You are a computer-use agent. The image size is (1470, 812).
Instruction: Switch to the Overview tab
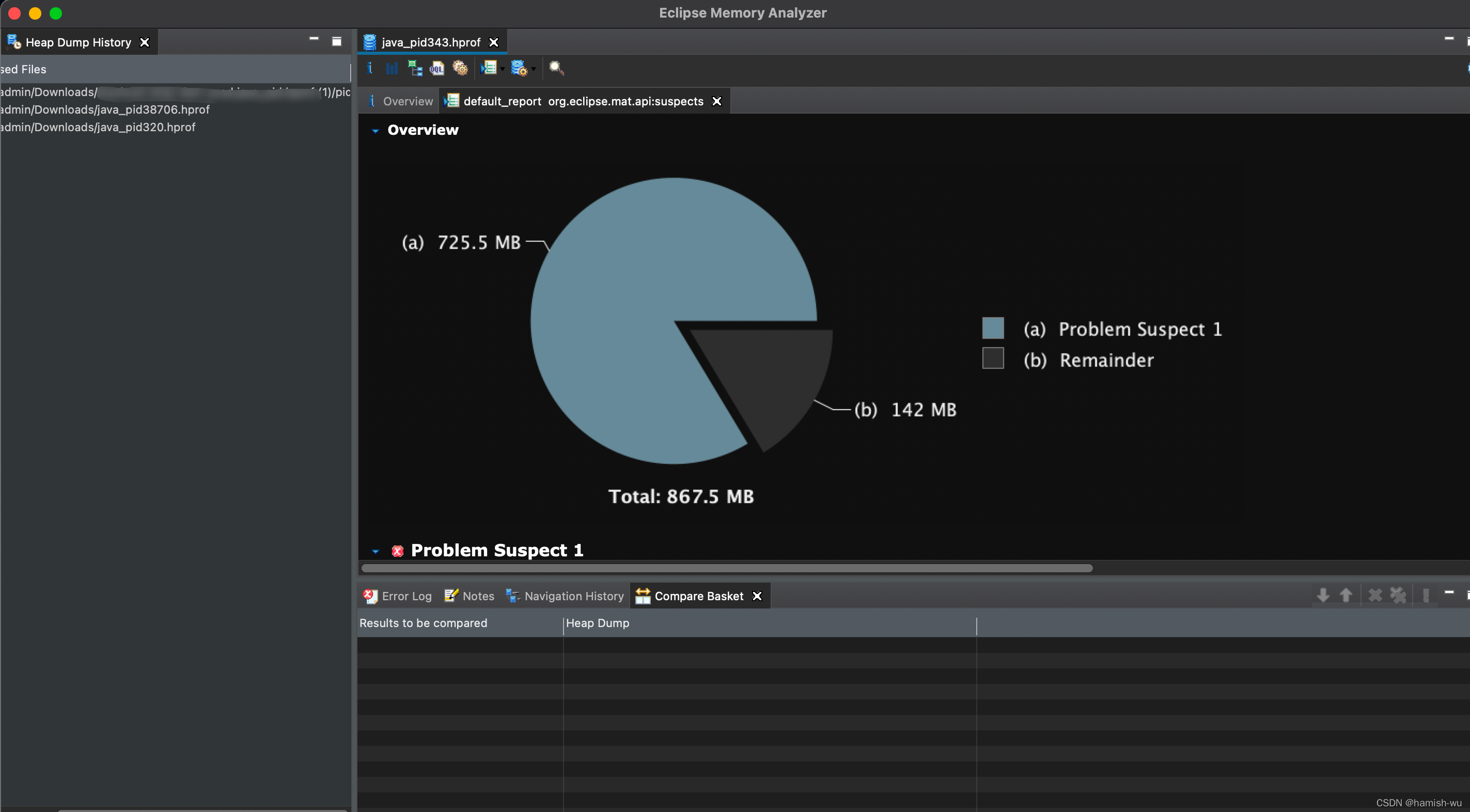click(x=401, y=101)
